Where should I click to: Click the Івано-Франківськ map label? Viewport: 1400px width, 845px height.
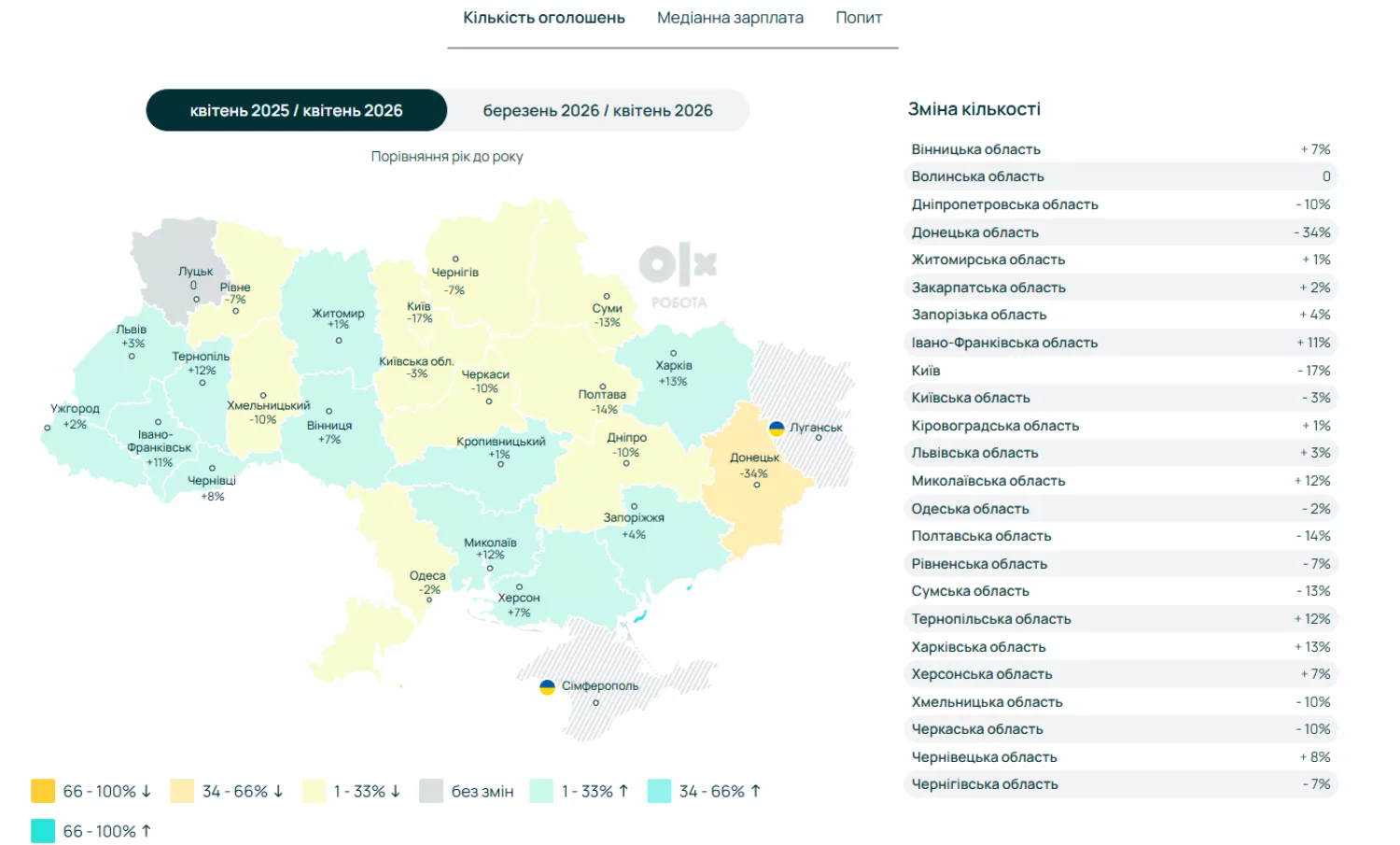click(x=159, y=441)
